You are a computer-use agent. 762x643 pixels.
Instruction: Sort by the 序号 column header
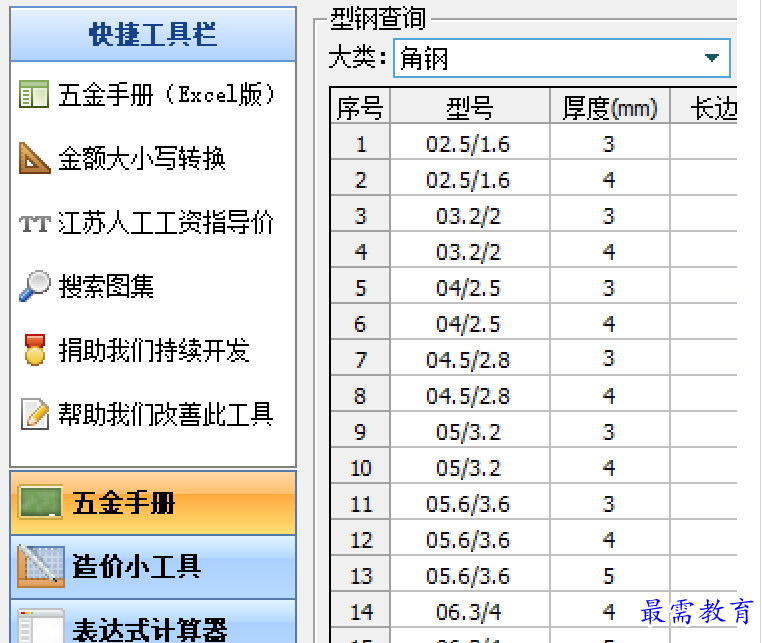click(360, 105)
